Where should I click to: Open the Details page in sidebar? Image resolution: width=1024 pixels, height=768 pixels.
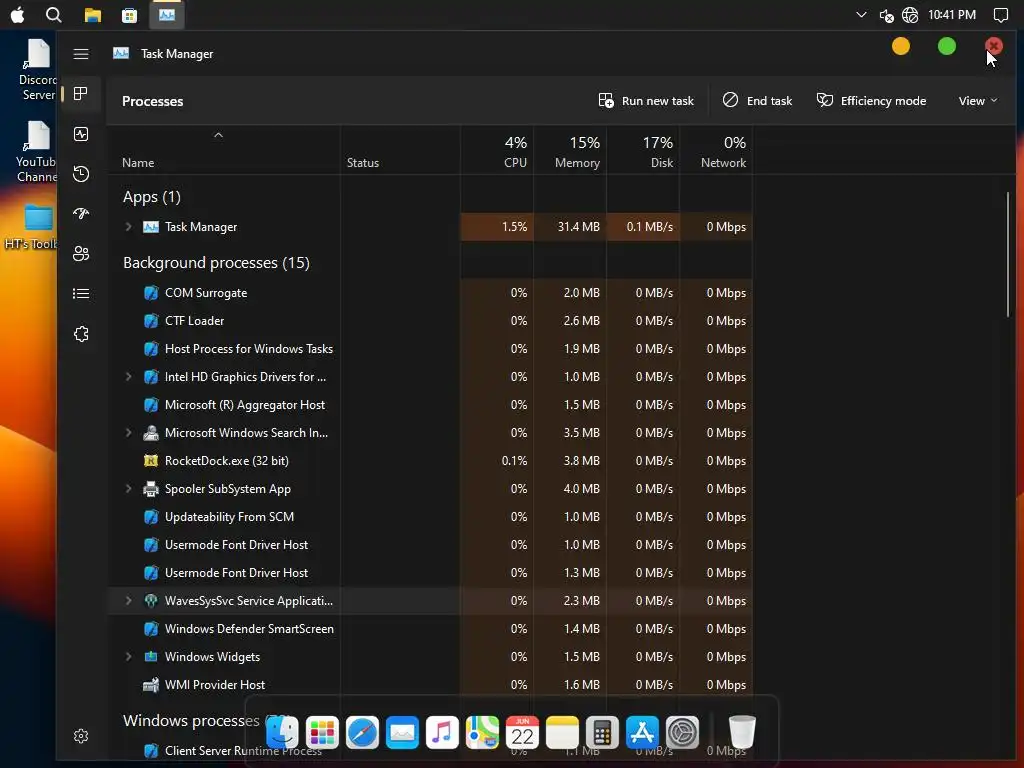tap(81, 294)
